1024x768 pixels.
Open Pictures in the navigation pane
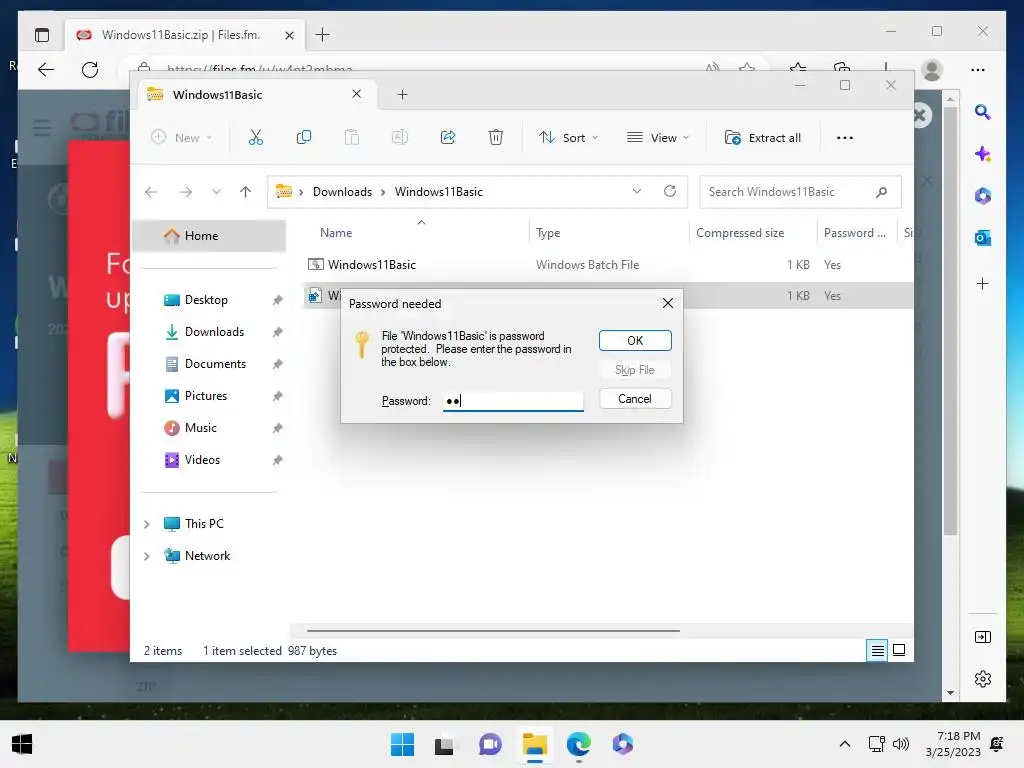(206, 396)
